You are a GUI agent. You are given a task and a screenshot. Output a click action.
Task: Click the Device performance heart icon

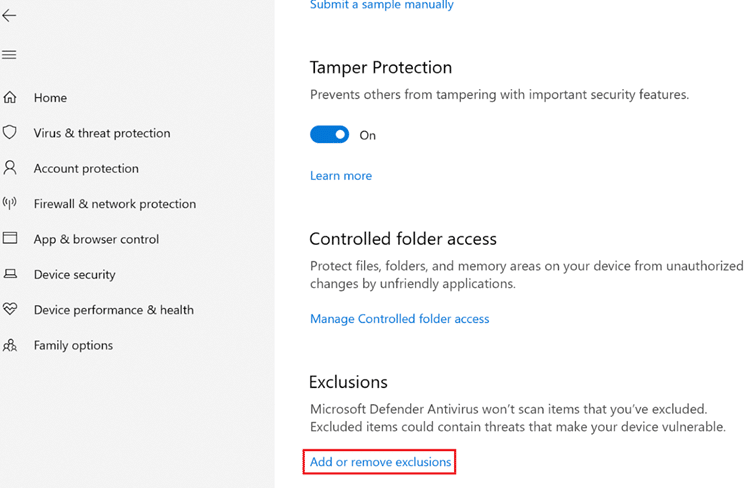coord(10,310)
